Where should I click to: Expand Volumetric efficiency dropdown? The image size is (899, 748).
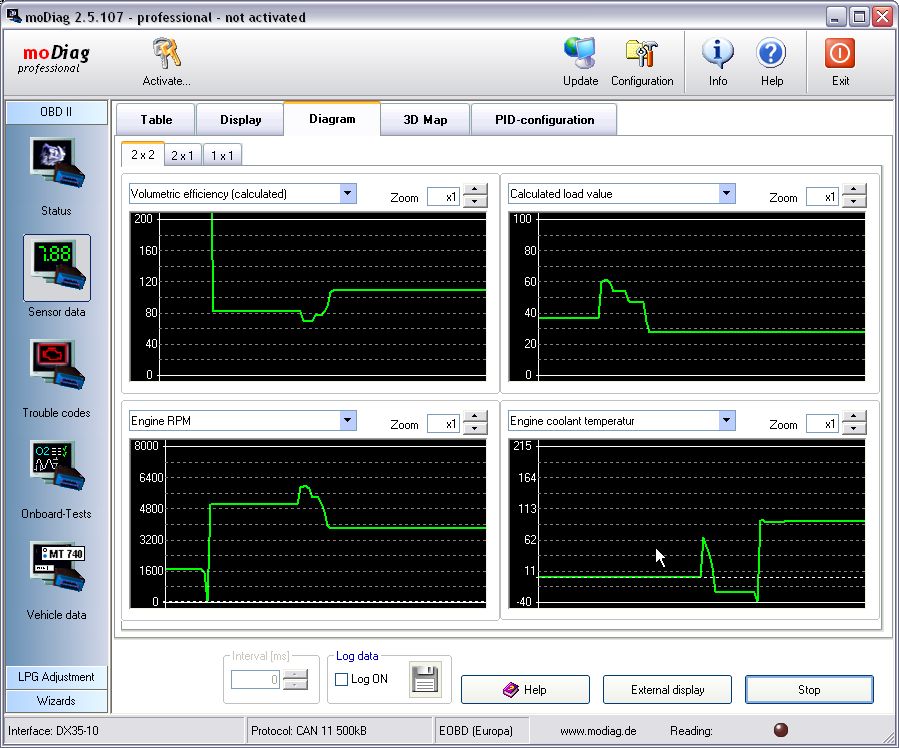click(x=347, y=194)
